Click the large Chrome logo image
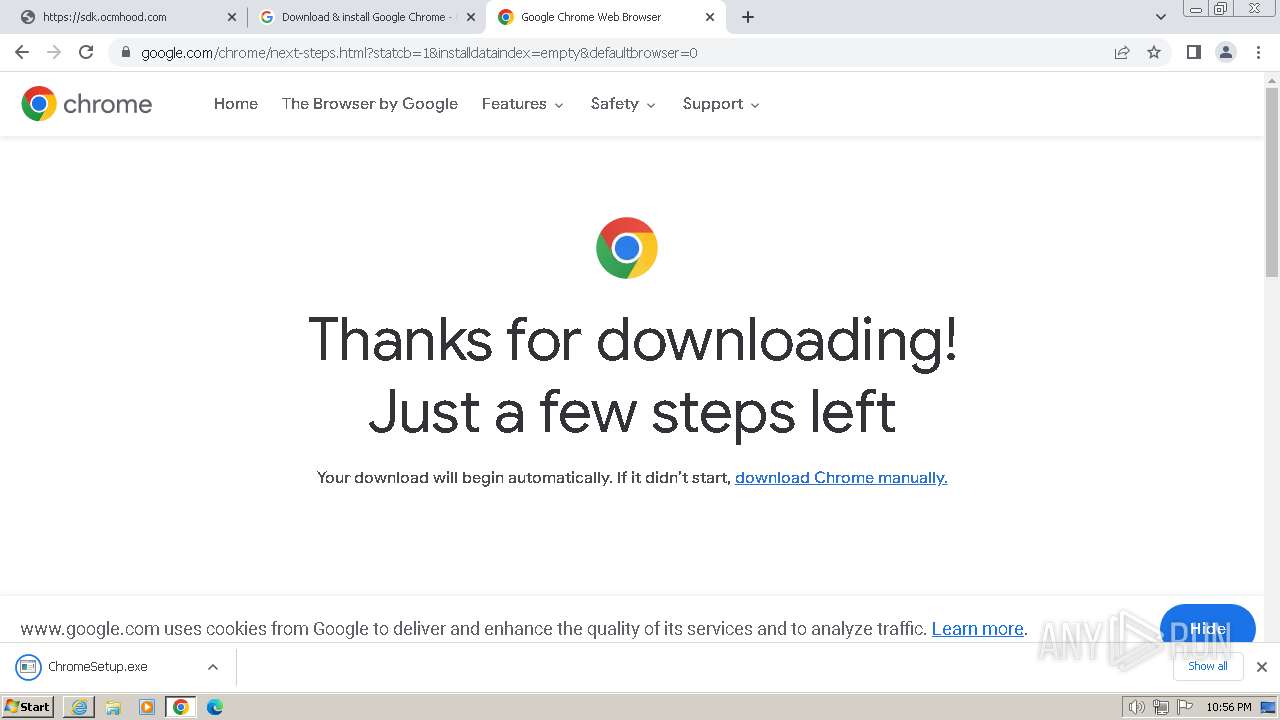The width and height of the screenshot is (1280, 720). [x=627, y=248]
